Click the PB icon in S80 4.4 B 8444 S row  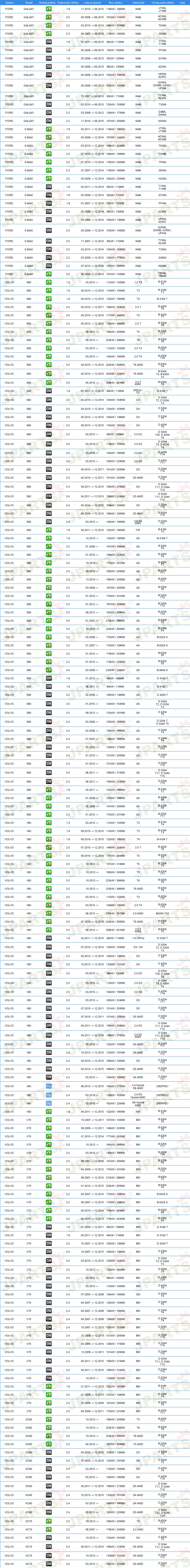49,670
